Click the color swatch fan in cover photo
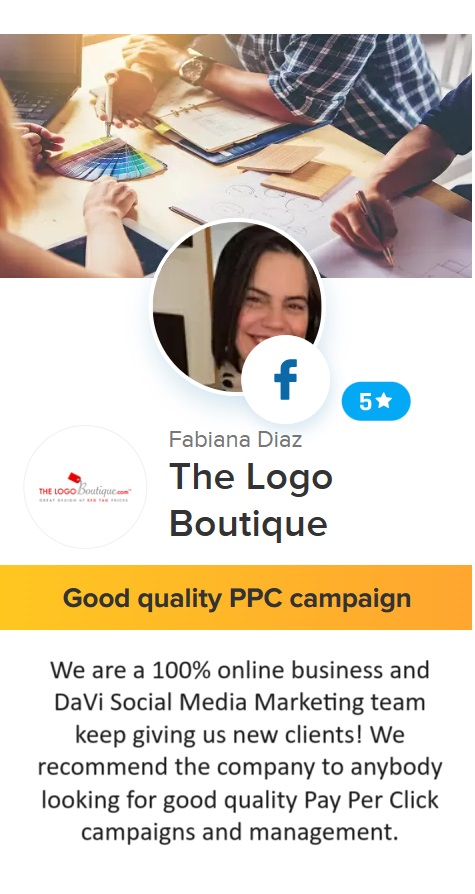The height and width of the screenshot is (894, 475). click(x=107, y=157)
